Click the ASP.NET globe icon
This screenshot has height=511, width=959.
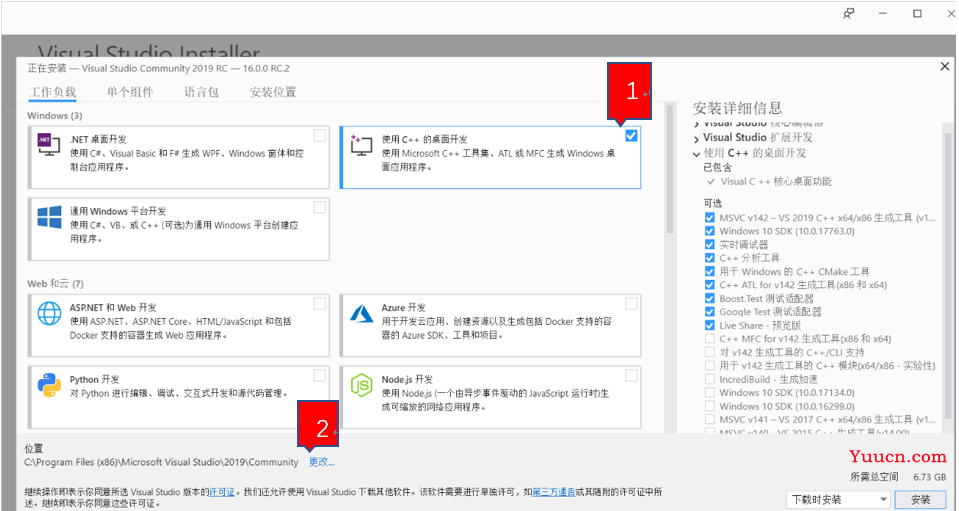(x=49, y=313)
